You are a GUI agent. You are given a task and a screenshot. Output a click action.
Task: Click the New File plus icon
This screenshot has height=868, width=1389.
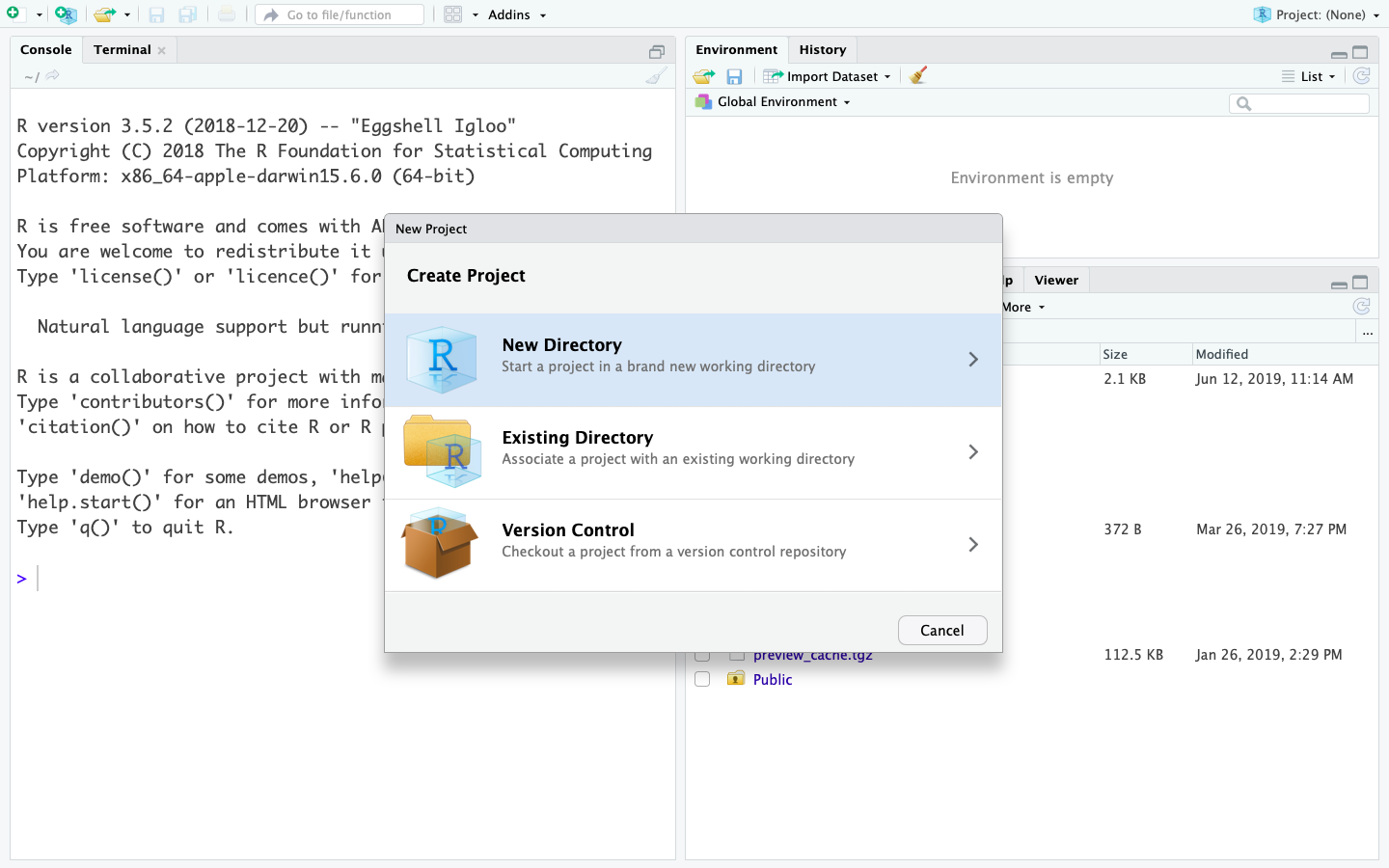[x=13, y=14]
